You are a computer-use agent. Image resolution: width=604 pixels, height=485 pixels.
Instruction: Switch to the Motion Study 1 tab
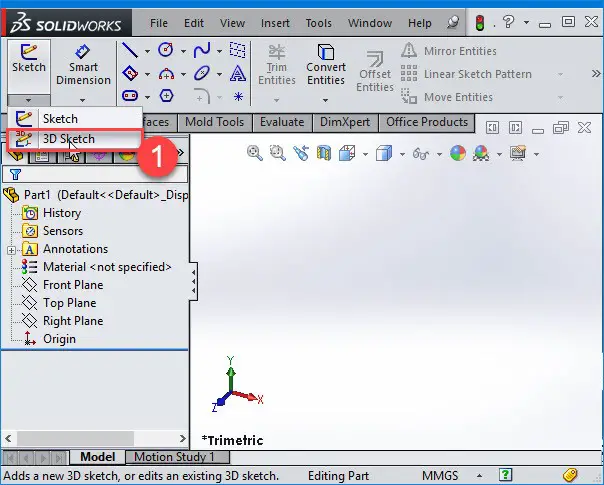[x=177, y=457]
